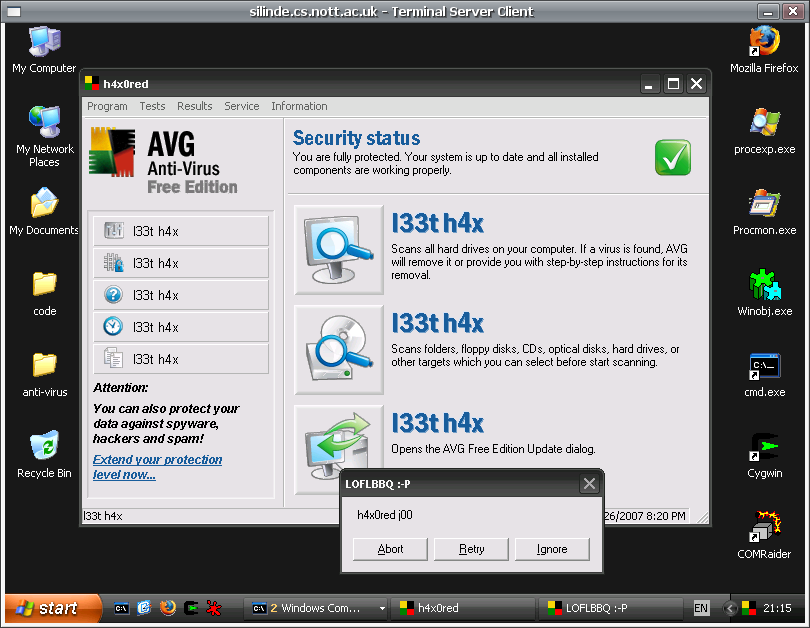
Task: Launch command prompt from the quick launch bar
Action: coord(121,608)
